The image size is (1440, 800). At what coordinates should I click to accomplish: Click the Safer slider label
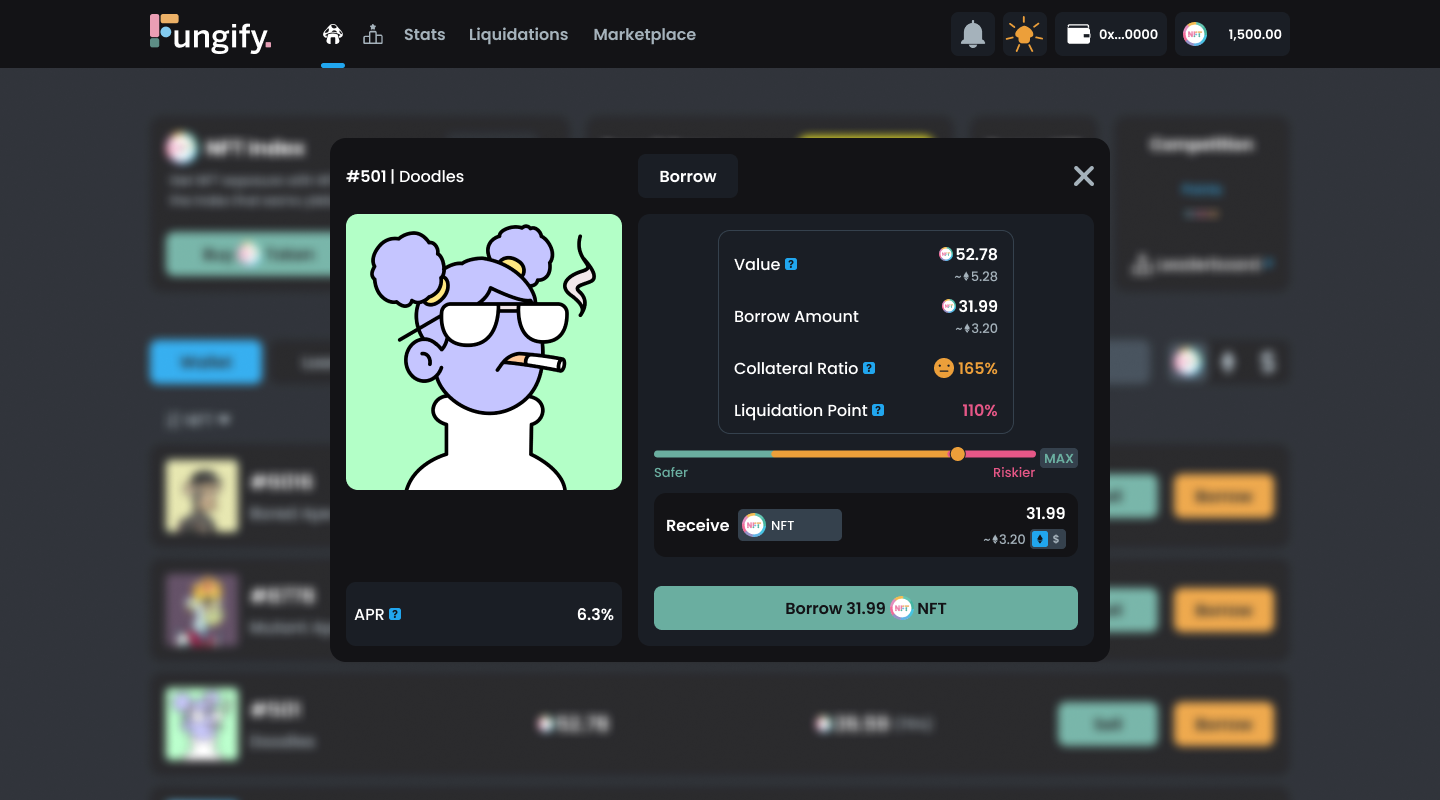[671, 472]
